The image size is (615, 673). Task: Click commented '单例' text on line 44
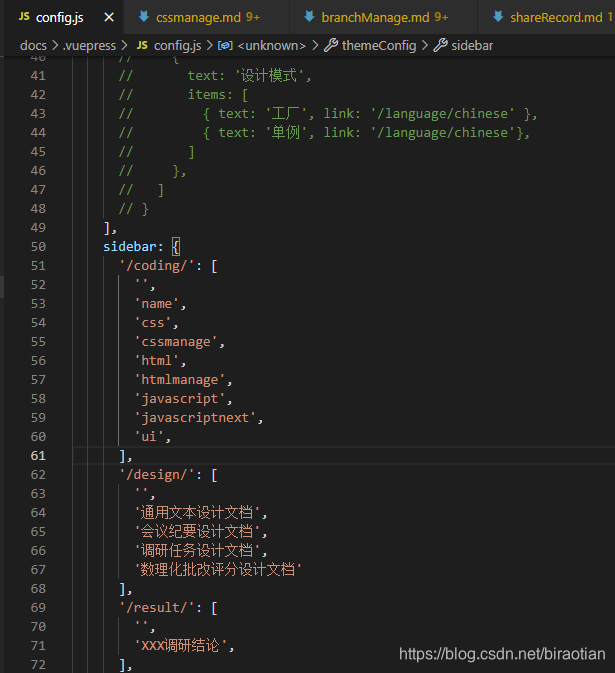coord(286,133)
